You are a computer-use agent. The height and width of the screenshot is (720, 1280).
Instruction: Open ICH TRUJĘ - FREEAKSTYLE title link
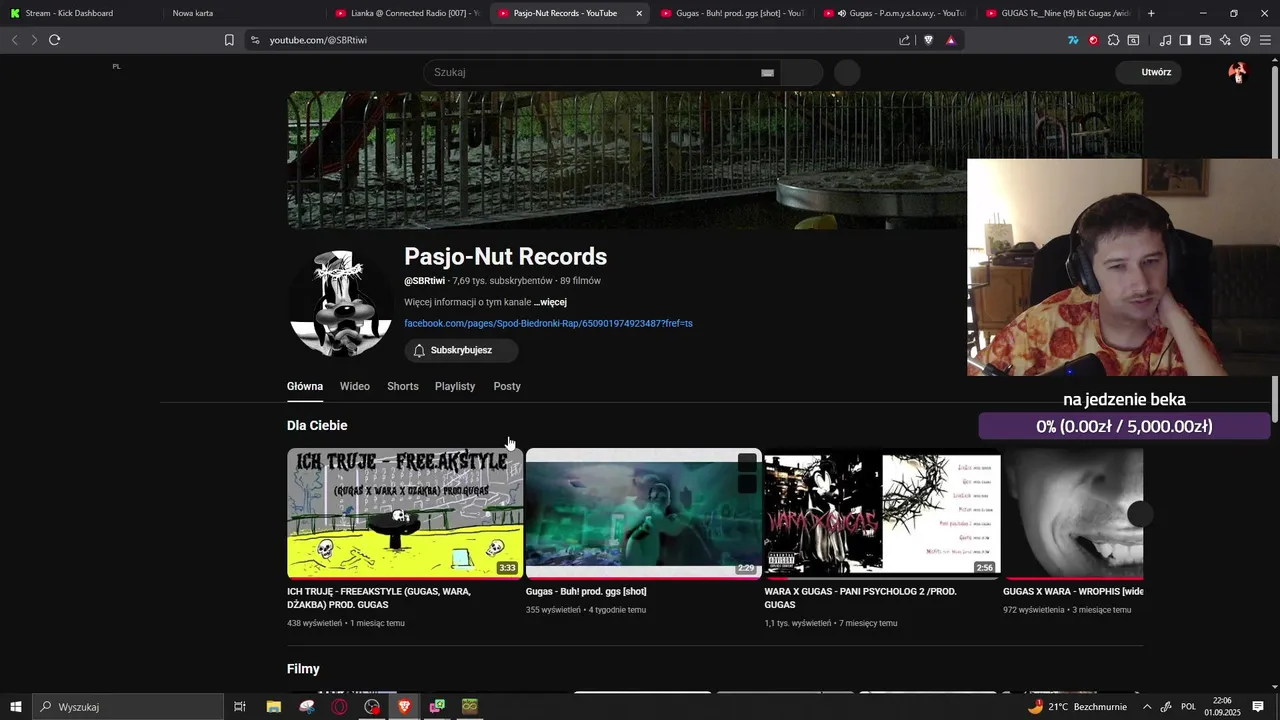[379, 598]
